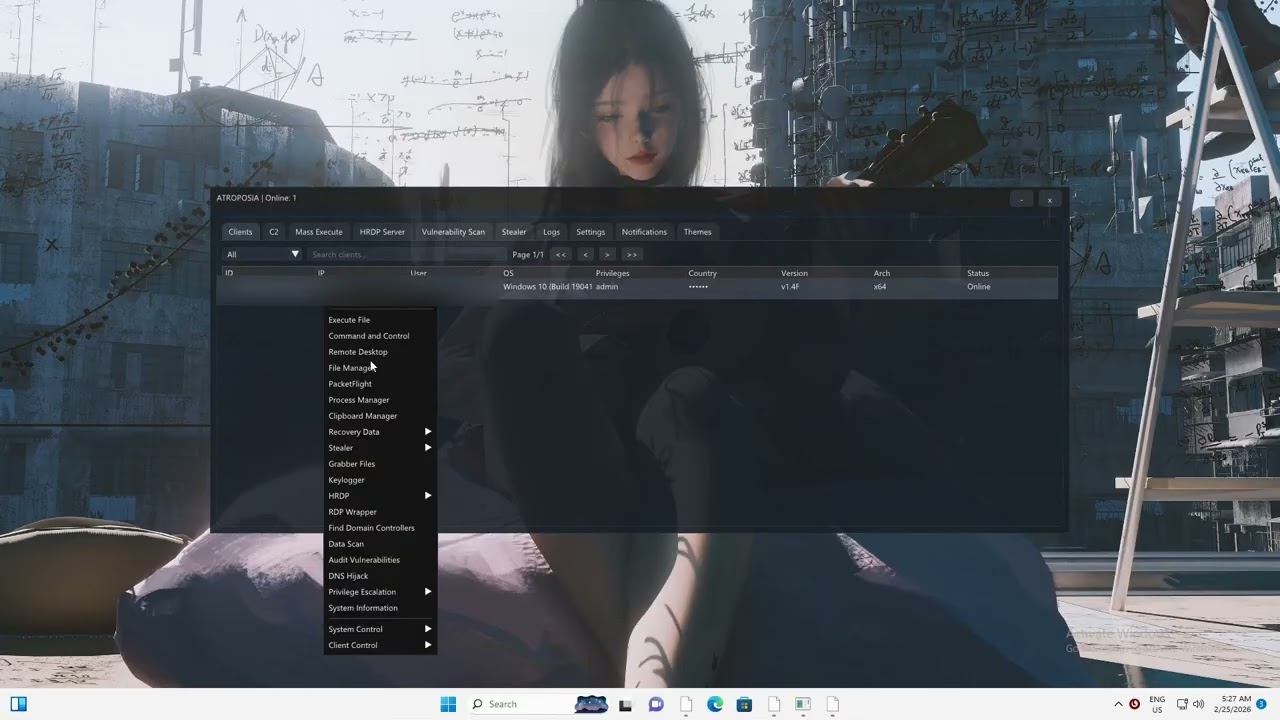Viewport: 1280px width, 720px height.
Task: Open the notification count badge
Action: tap(1262, 704)
